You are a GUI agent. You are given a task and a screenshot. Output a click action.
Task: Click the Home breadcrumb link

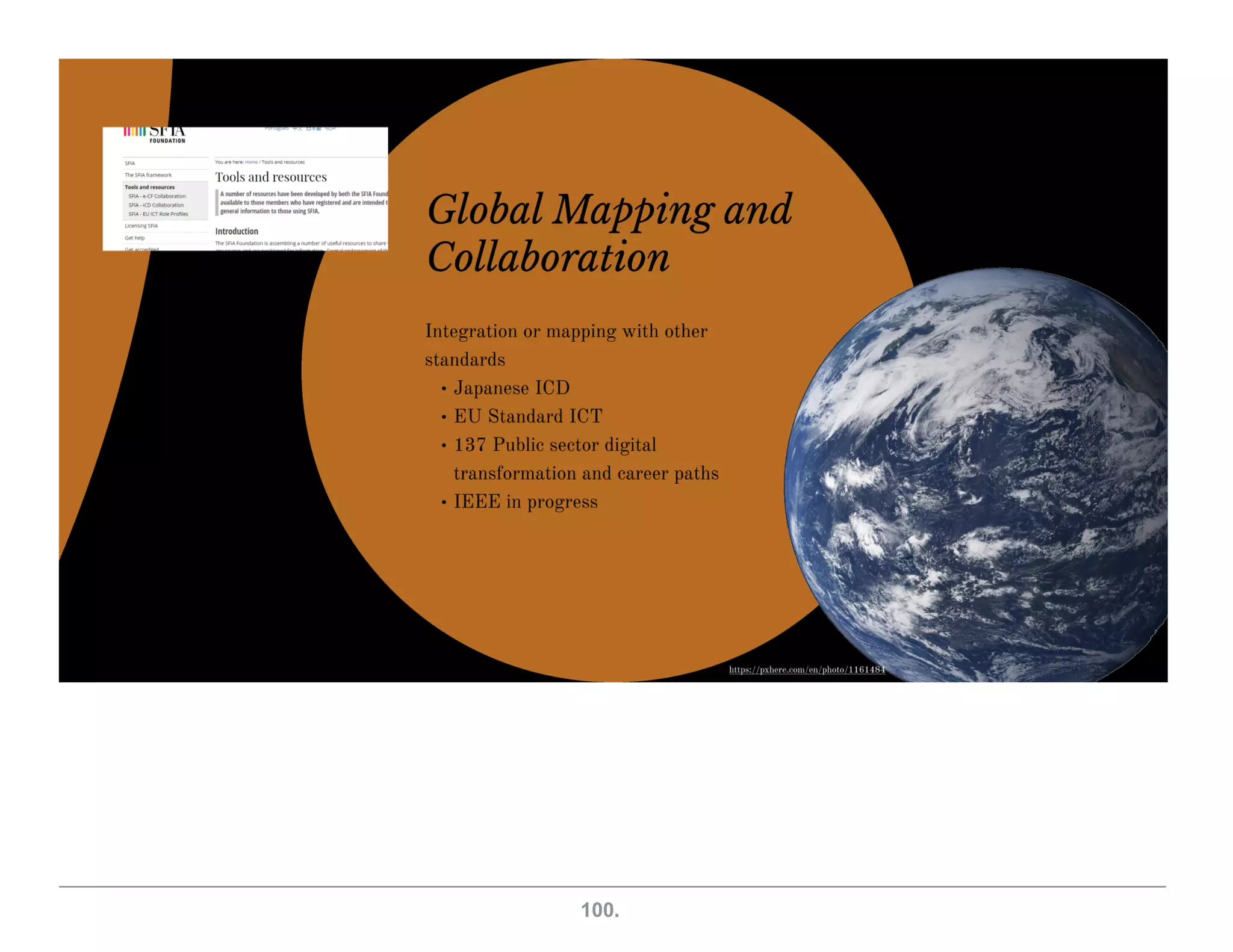[251, 162]
